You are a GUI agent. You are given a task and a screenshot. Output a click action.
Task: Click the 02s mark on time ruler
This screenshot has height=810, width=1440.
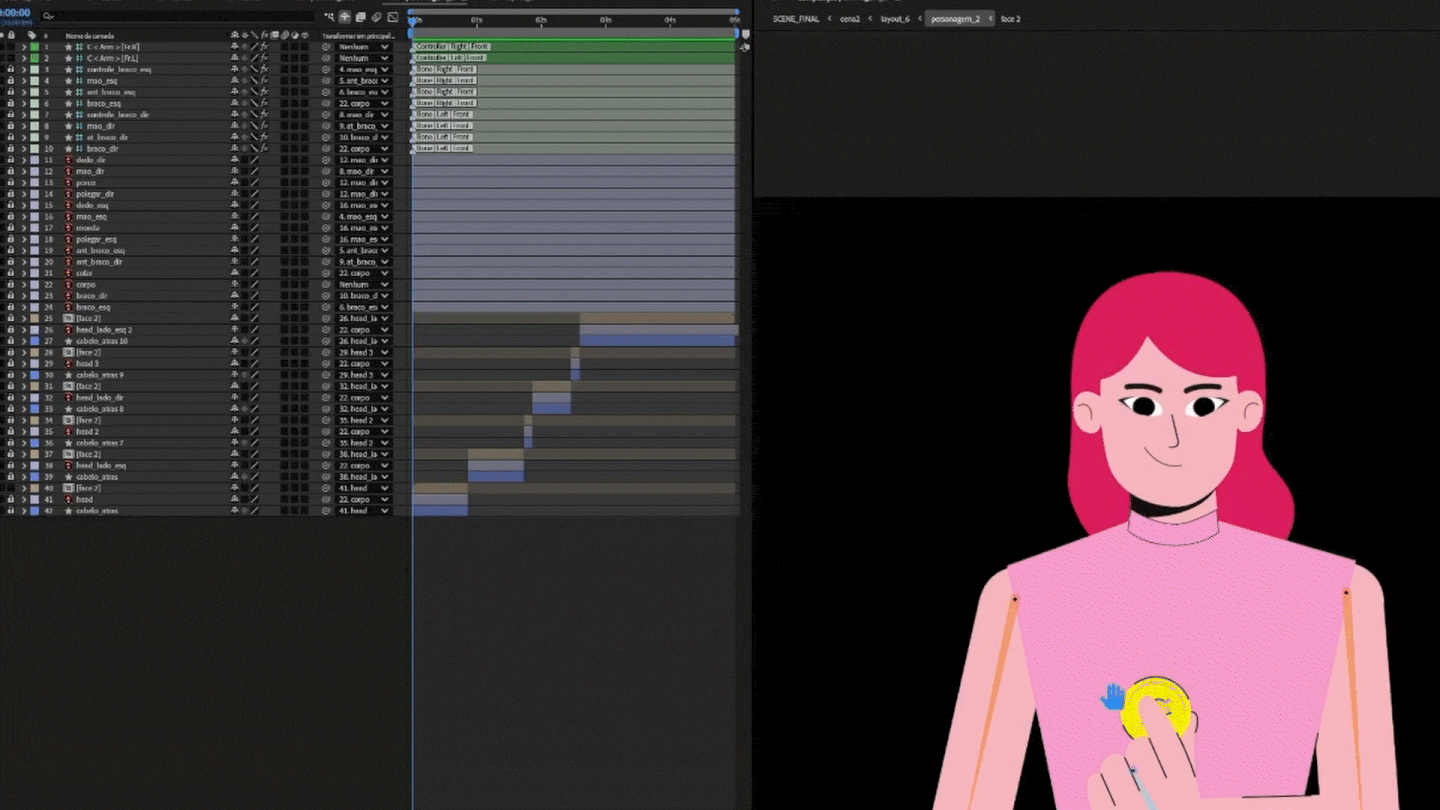coord(541,20)
